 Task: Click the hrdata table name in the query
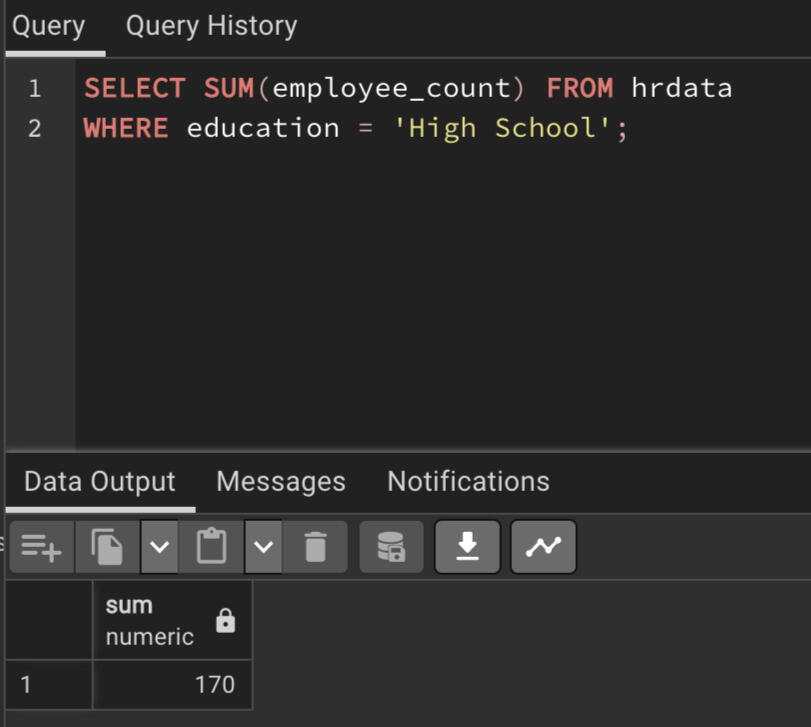point(682,88)
